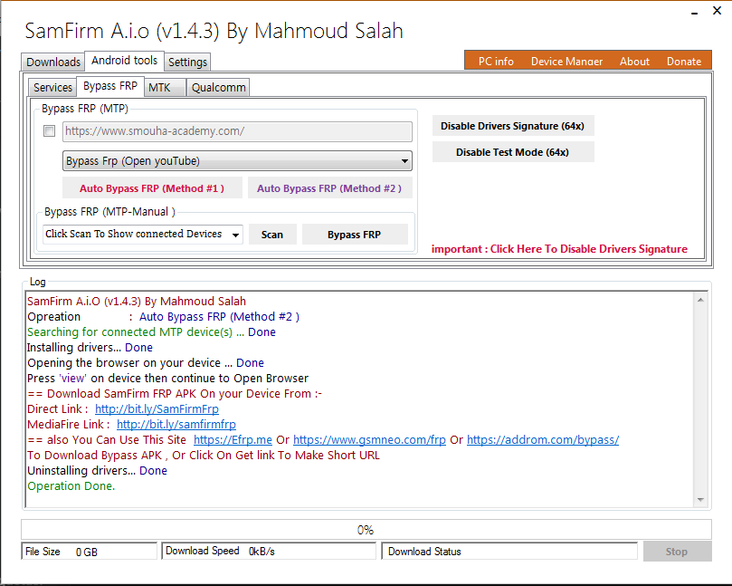Image resolution: width=732 pixels, height=586 pixels.
Task: Click important Disable Drivers Signature red link
Action: point(559,249)
